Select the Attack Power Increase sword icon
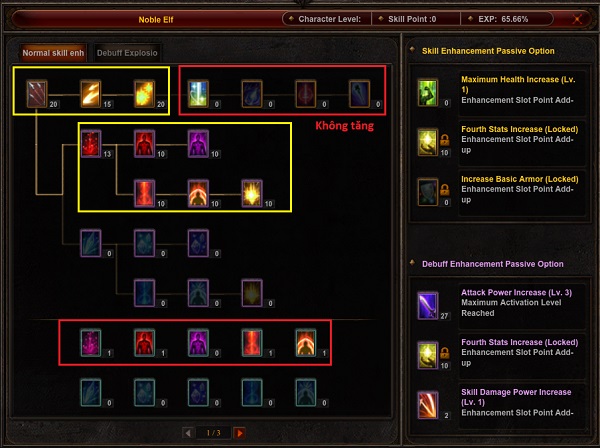The image size is (600, 448). point(427,306)
